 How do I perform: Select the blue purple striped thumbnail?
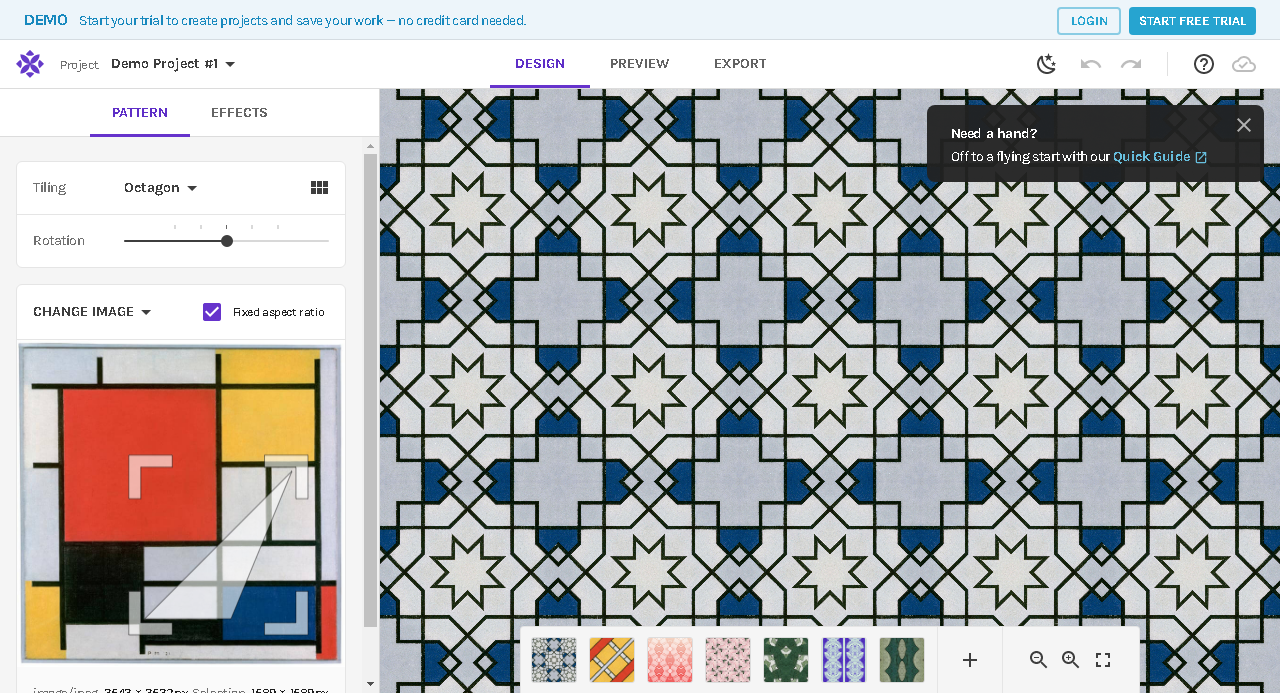coord(844,660)
